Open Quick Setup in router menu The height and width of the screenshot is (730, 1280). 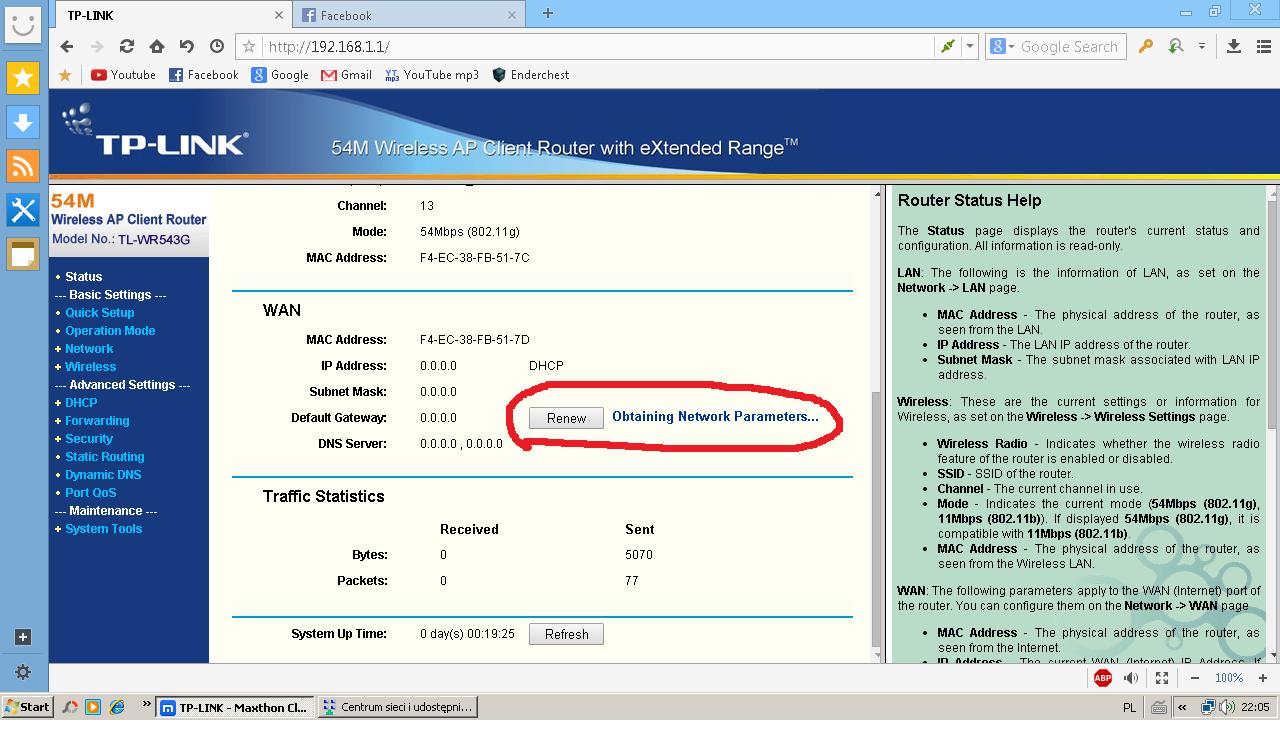[99, 313]
